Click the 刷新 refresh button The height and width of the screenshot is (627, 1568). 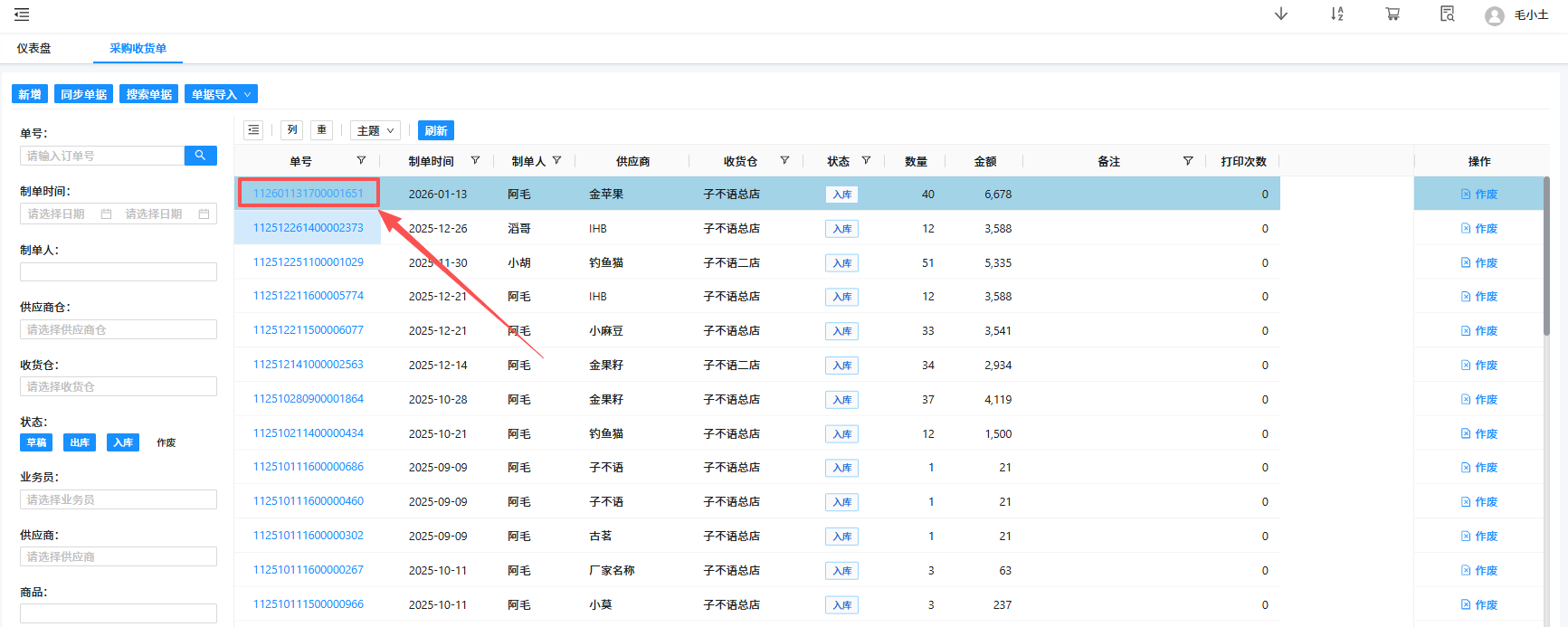pos(436,130)
